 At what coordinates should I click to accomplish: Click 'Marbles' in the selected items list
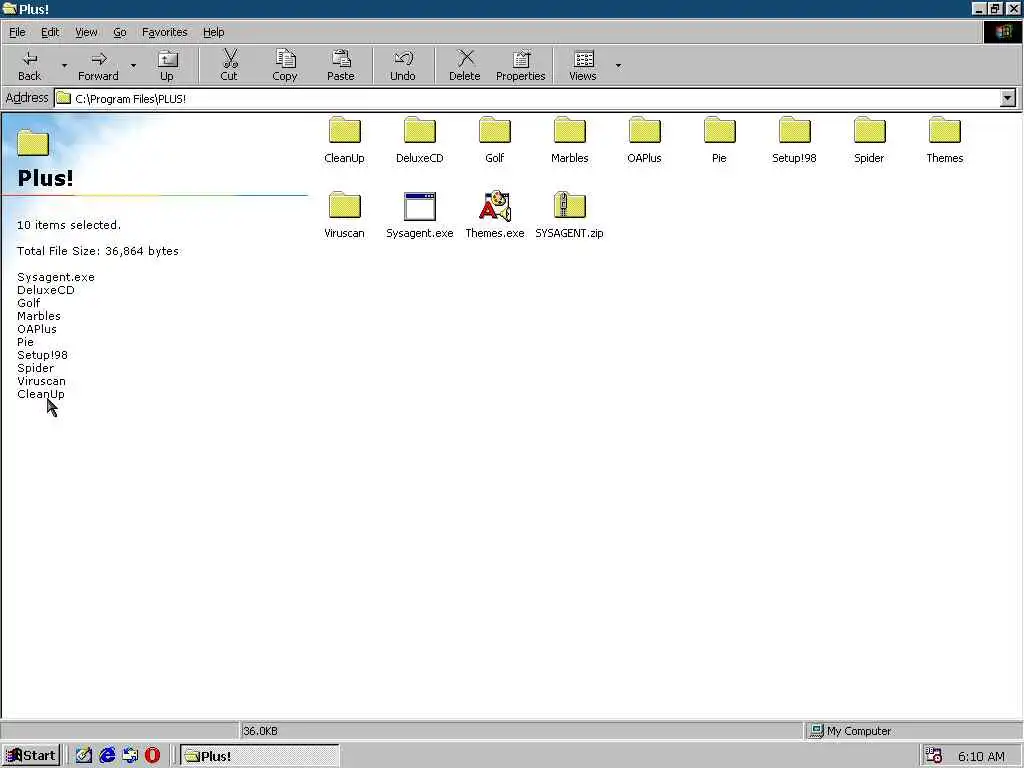(39, 316)
